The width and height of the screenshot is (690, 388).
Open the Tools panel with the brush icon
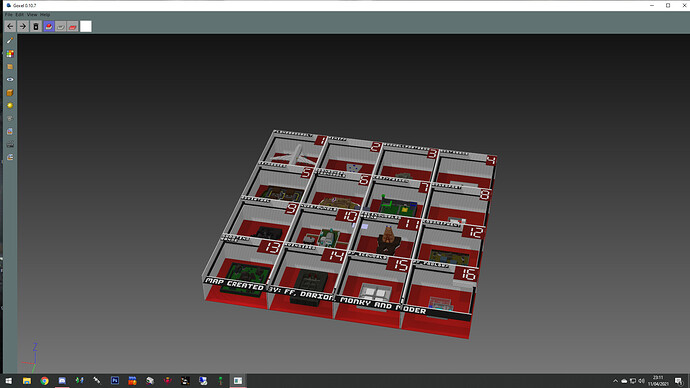tap(10, 40)
